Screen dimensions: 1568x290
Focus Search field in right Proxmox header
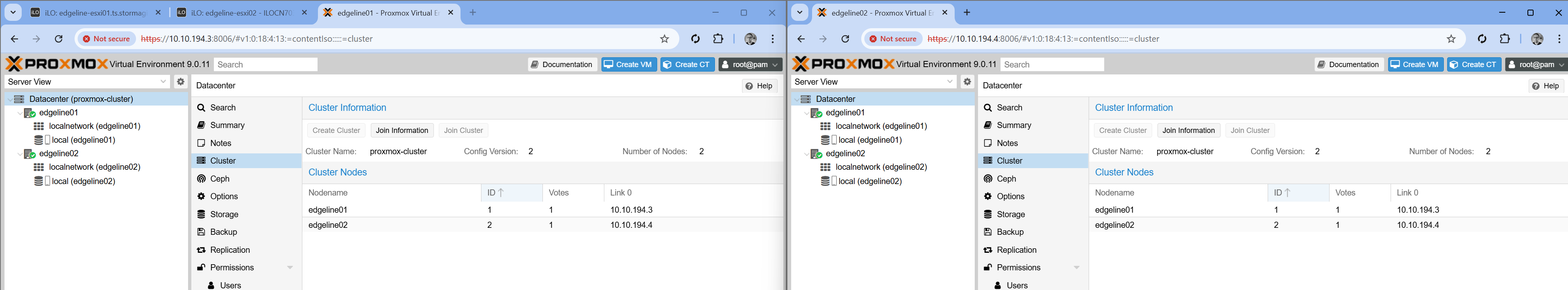pos(1052,65)
